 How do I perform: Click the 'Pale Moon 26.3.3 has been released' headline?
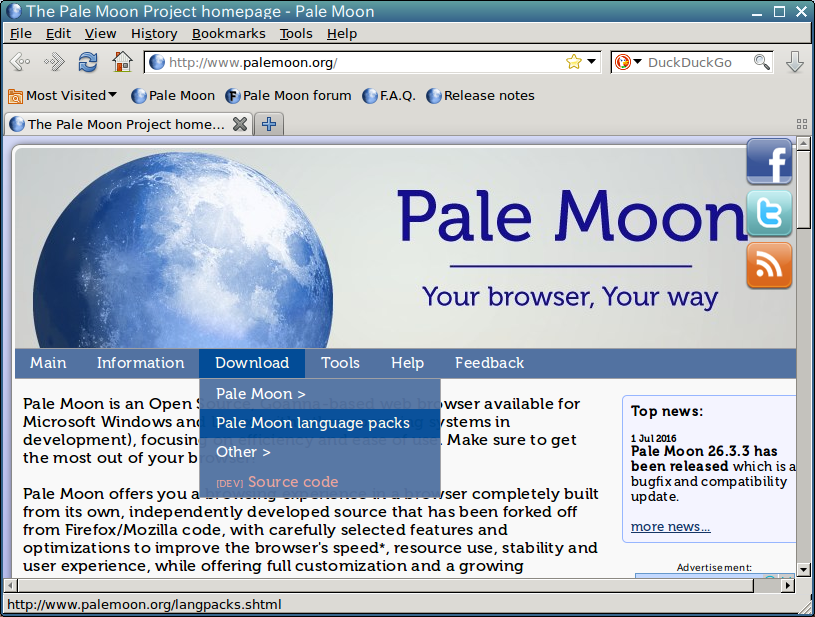coord(704,458)
